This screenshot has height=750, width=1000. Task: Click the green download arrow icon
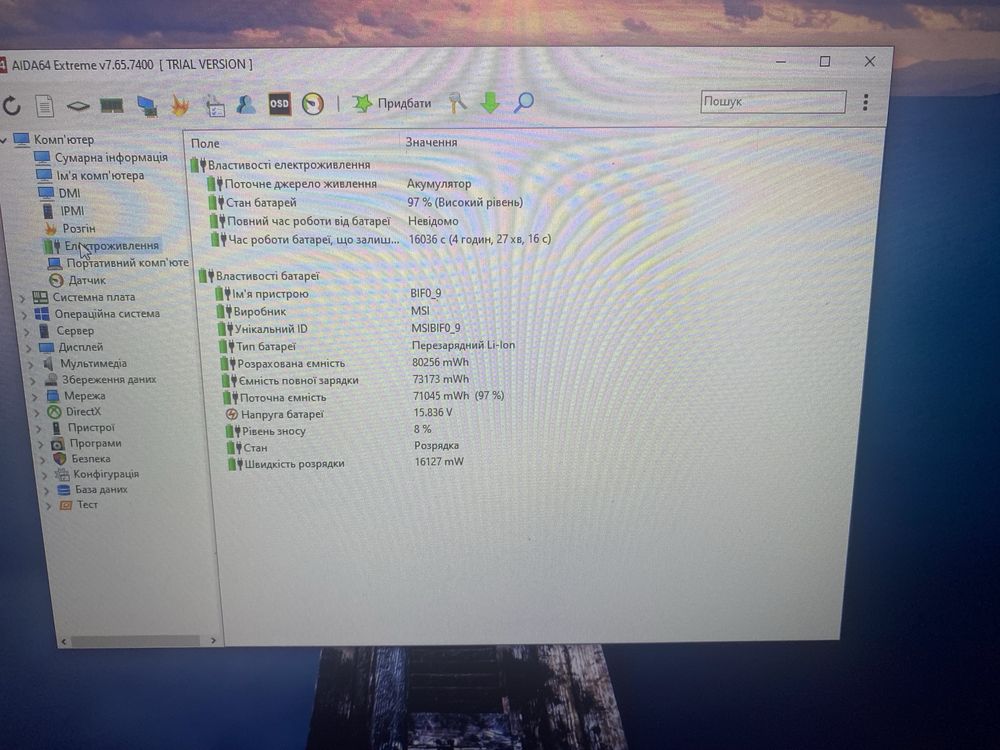(x=490, y=103)
